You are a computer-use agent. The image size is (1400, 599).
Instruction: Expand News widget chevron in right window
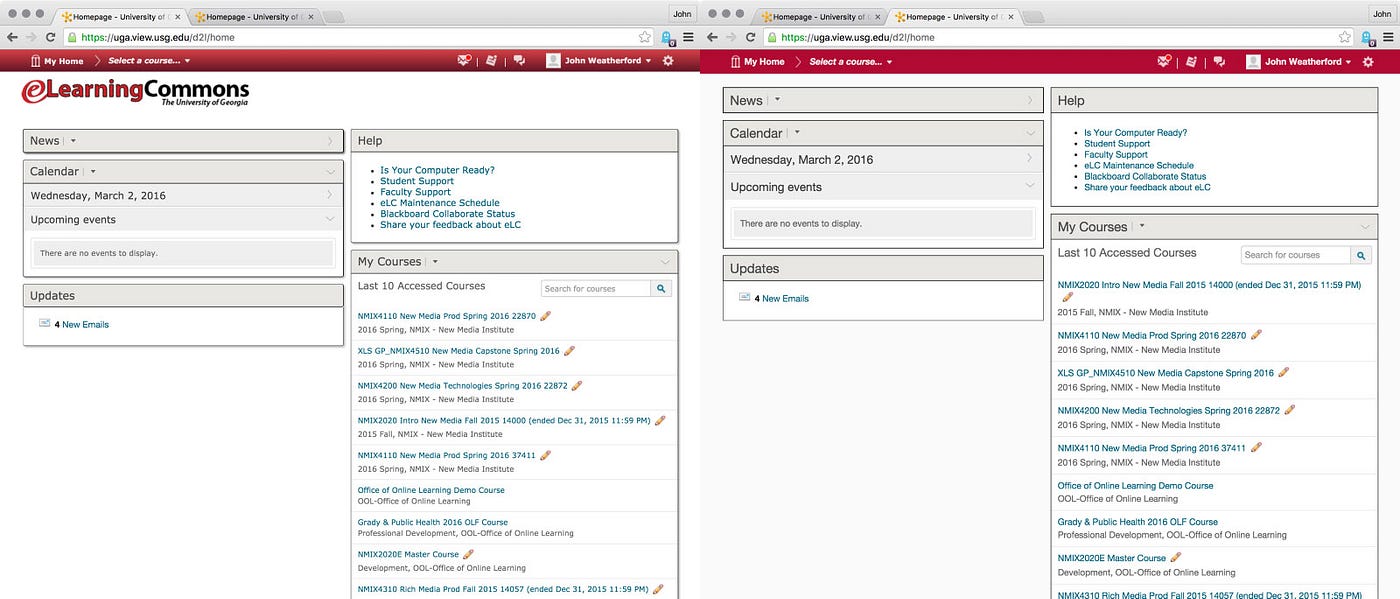(1031, 100)
